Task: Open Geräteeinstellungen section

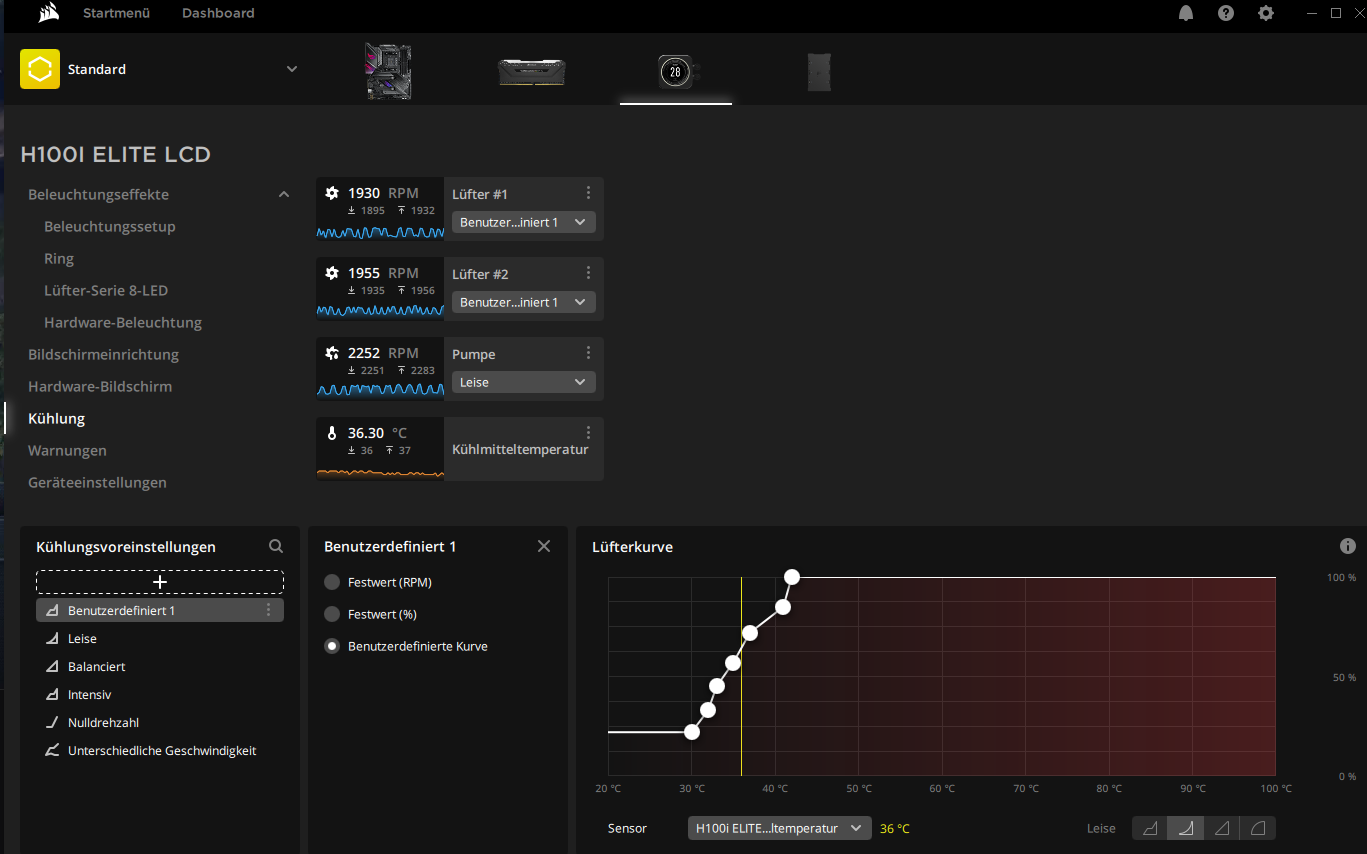Action: 97,482
